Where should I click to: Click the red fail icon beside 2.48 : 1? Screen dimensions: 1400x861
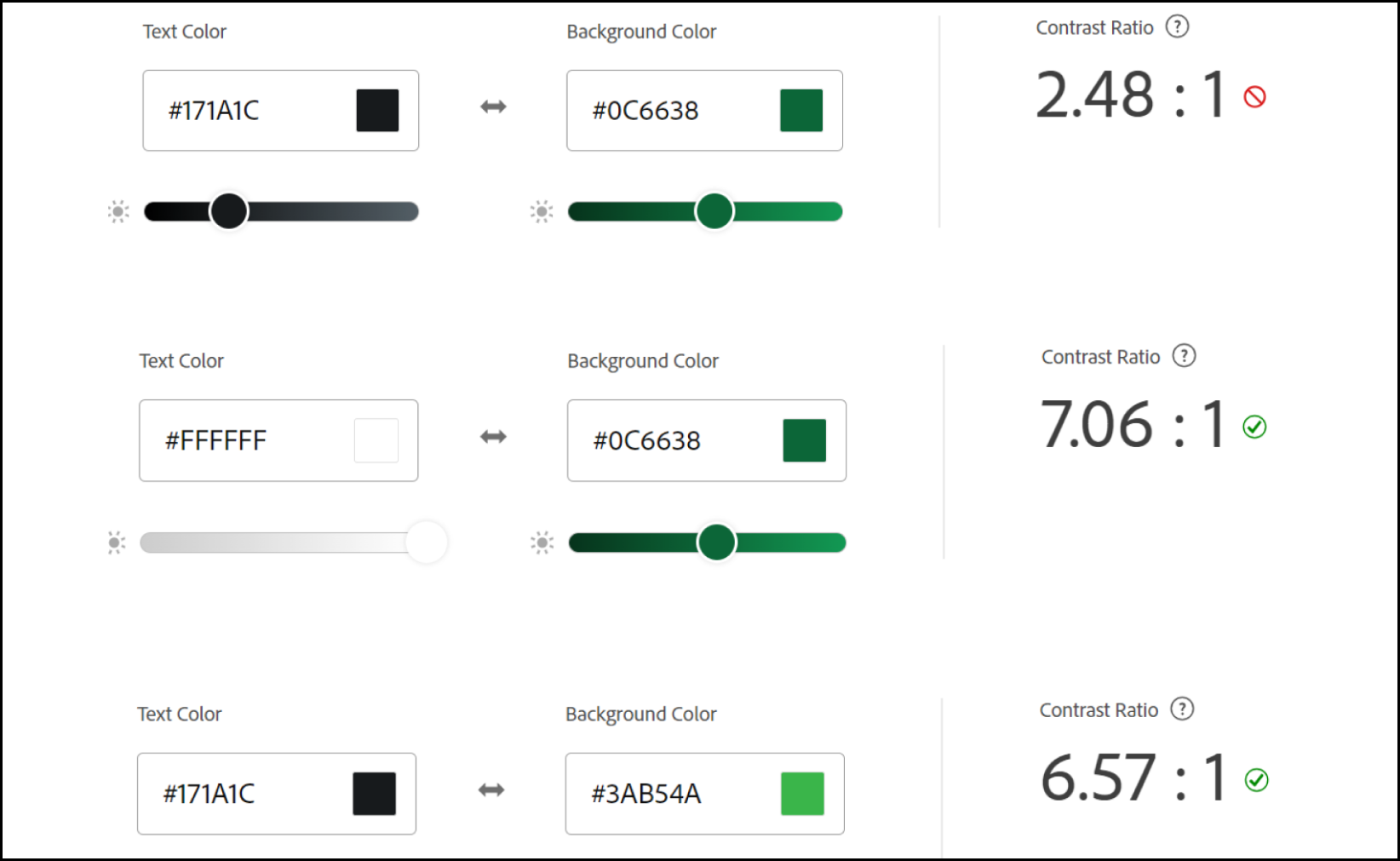(1254, 97)
